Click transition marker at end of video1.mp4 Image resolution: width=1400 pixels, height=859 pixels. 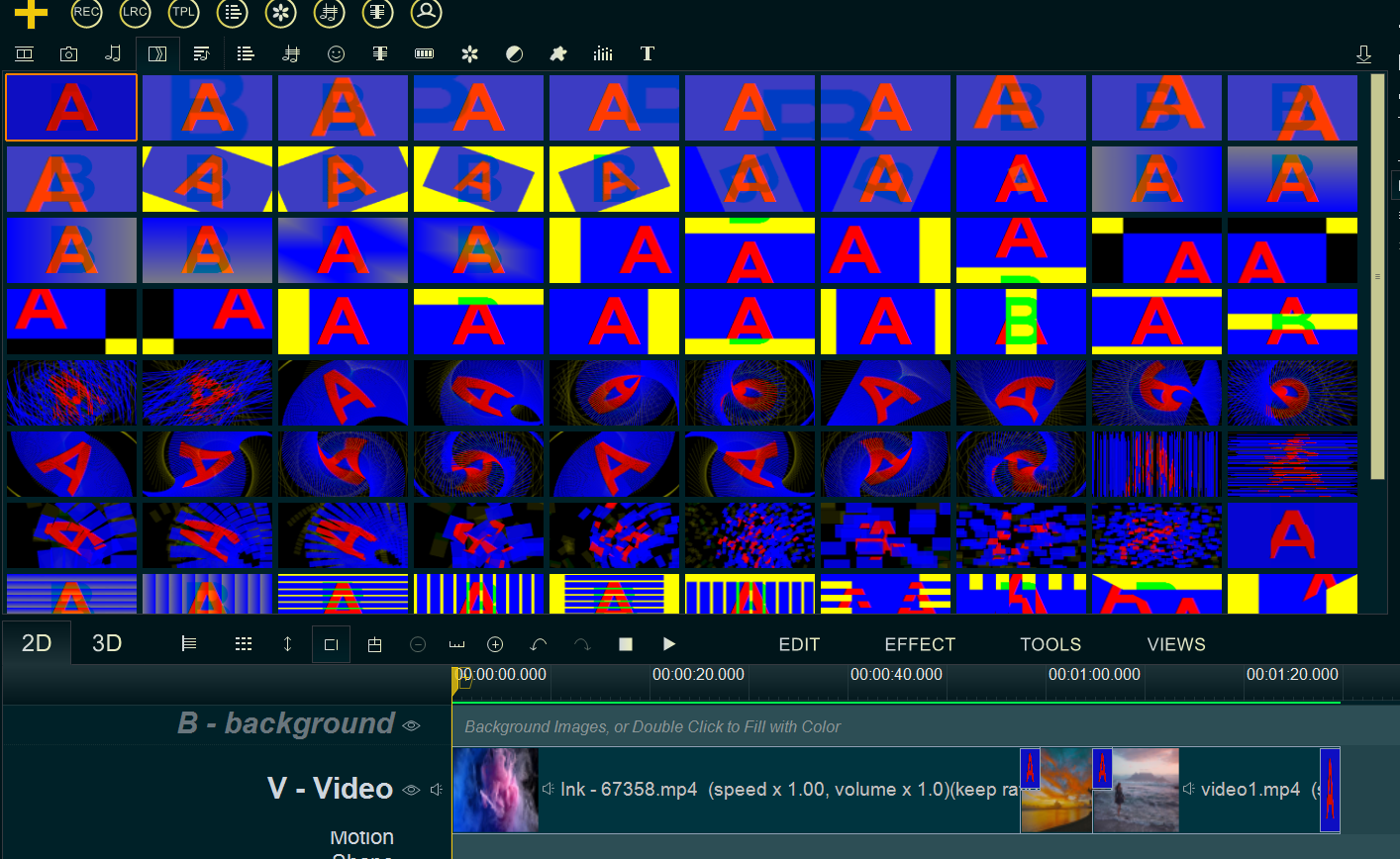(1330, 790)
